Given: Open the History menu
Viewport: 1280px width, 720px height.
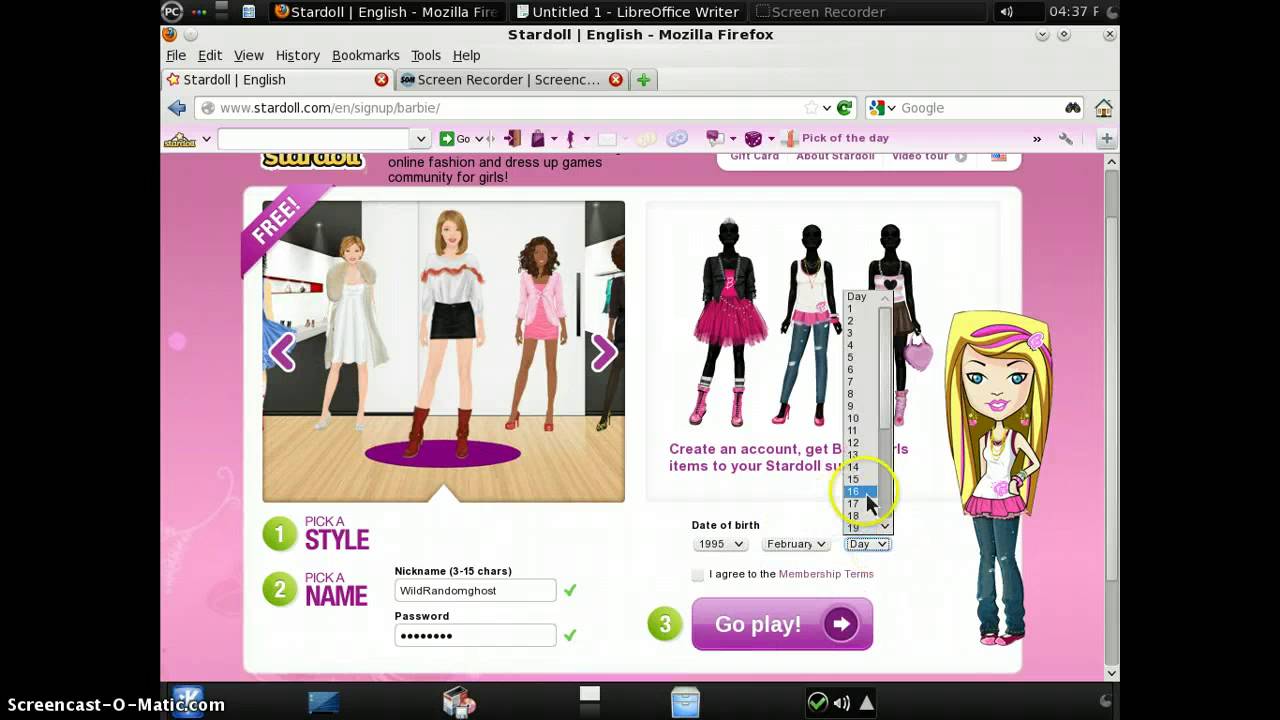Looking at the screenshot, I should click(298, 55).
